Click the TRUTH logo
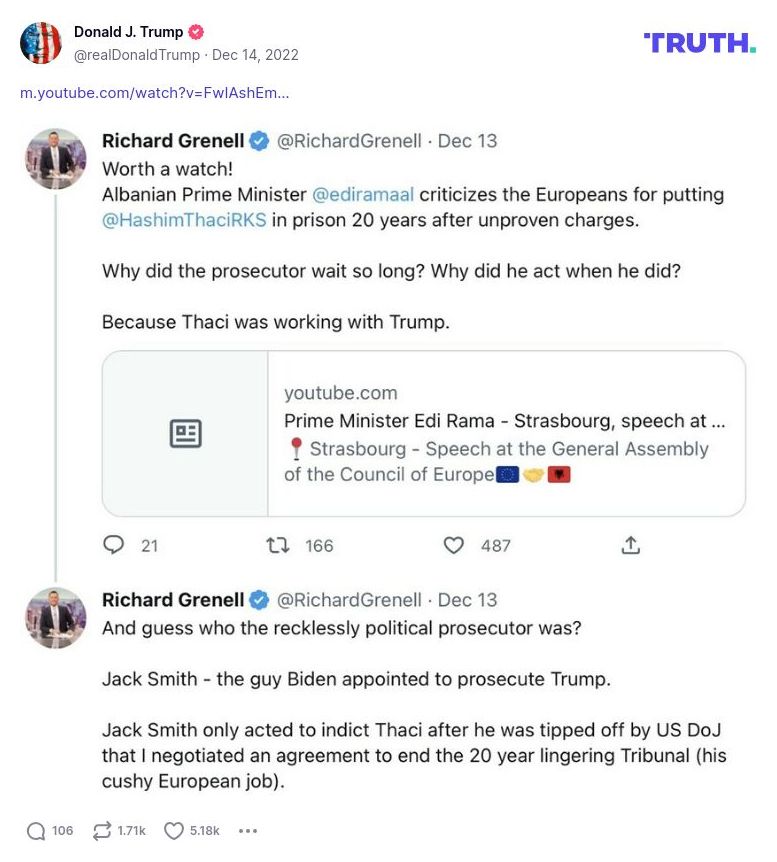 tap(698, 43)
